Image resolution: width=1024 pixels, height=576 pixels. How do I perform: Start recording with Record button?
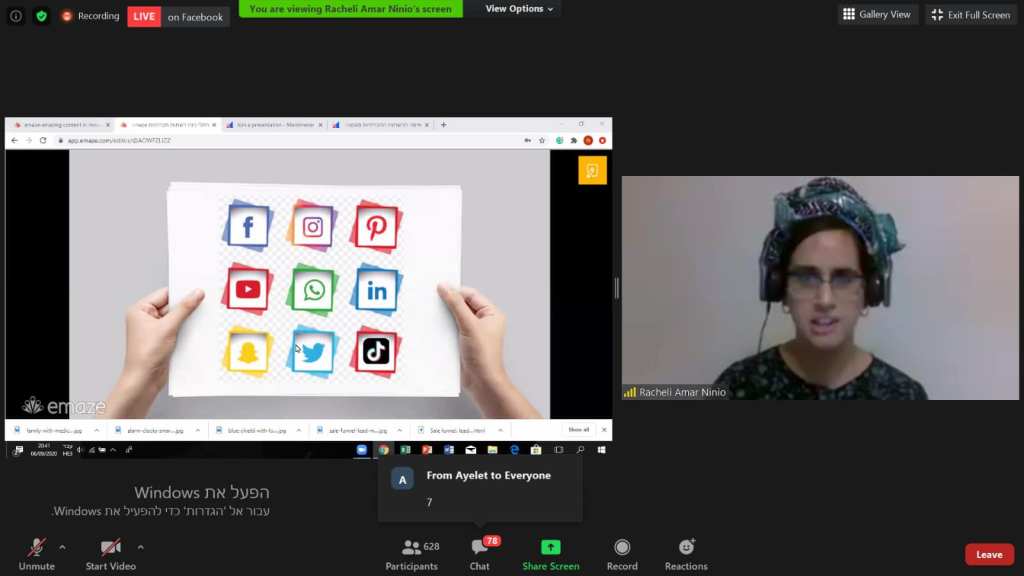pyautogui.click(x=622, y=554)
